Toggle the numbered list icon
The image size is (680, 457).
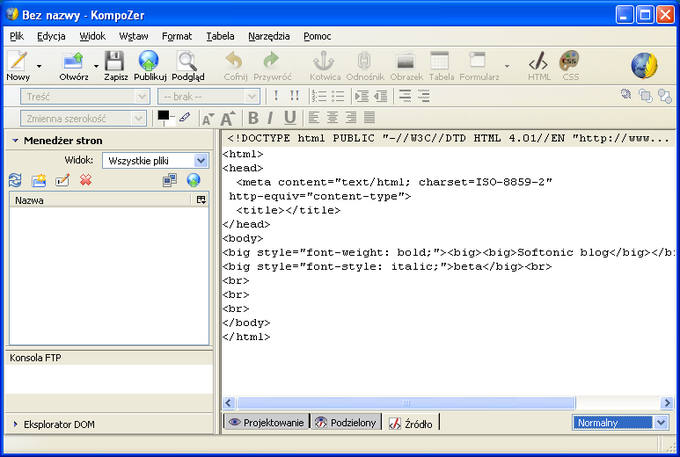(319, 96)
